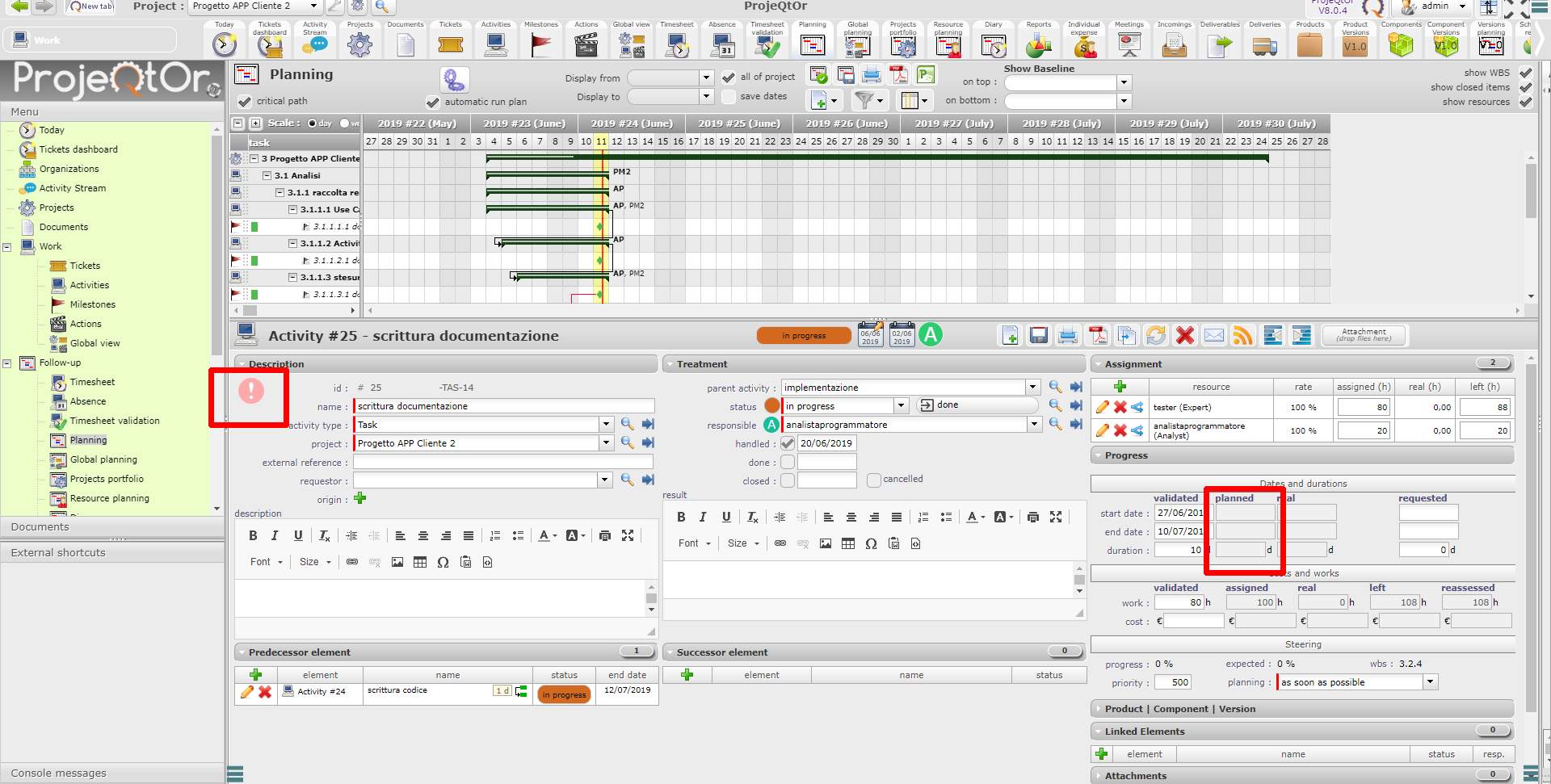
Task: Add new assignment with green plus
Action: 1120,387
